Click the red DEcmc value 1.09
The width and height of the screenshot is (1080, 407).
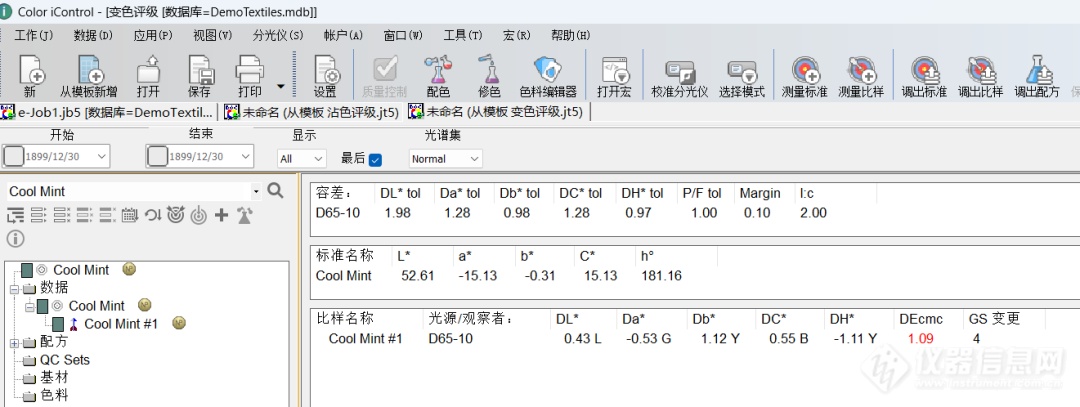click(920, 338)
